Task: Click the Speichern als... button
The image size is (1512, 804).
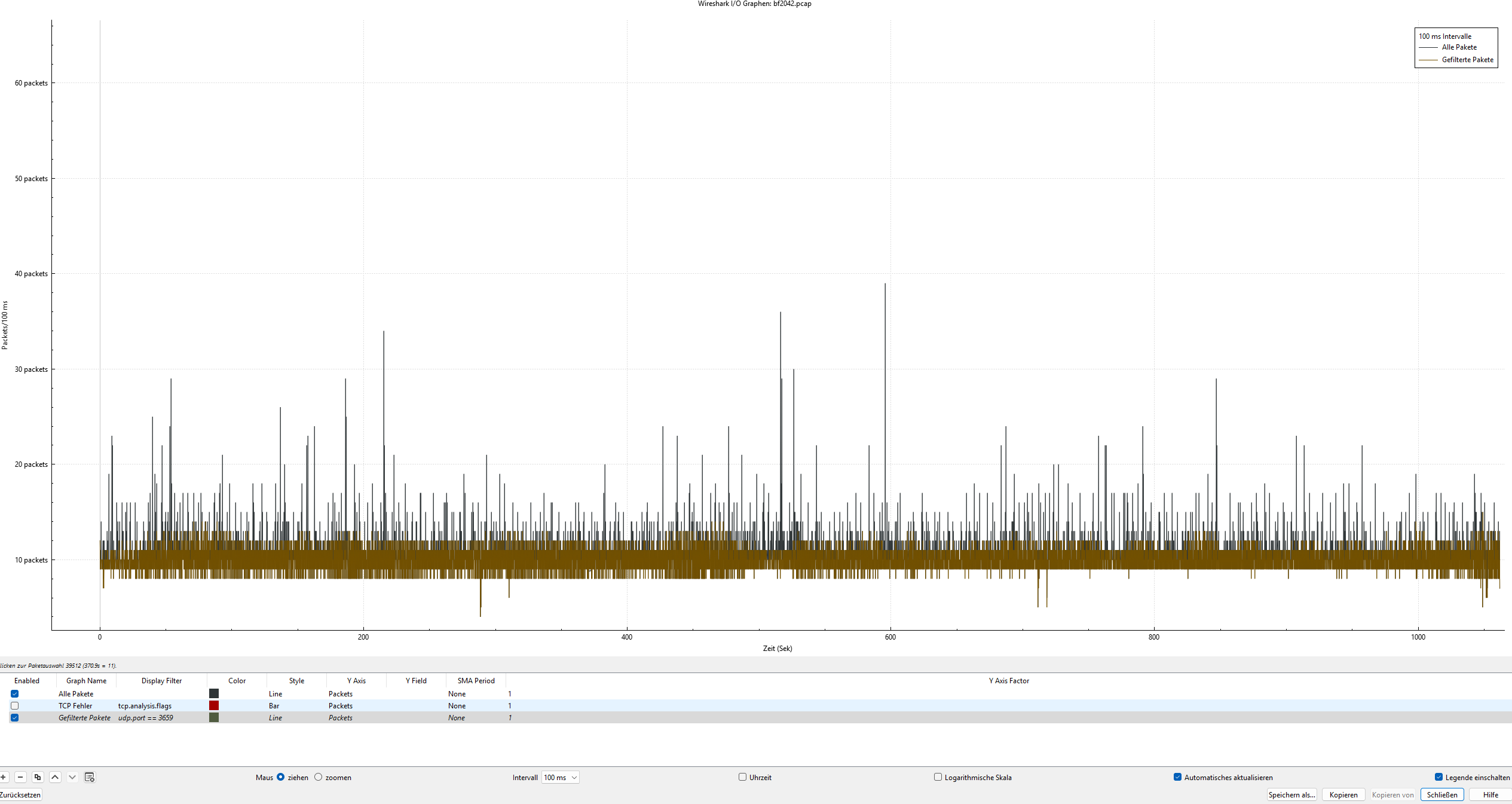Action: (x=1291, y=795)
